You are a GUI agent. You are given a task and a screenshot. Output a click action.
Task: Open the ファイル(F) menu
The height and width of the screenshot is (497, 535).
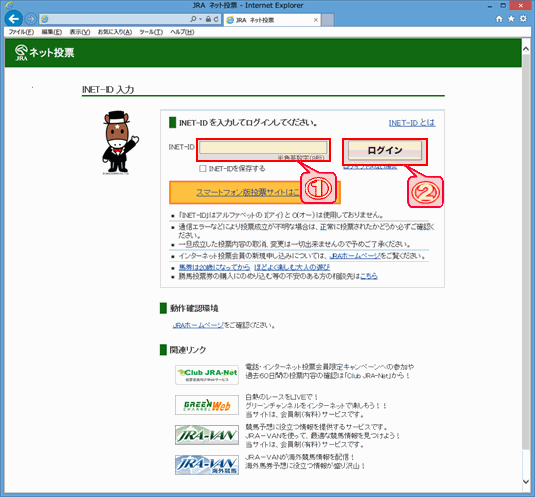pos(21,32)
